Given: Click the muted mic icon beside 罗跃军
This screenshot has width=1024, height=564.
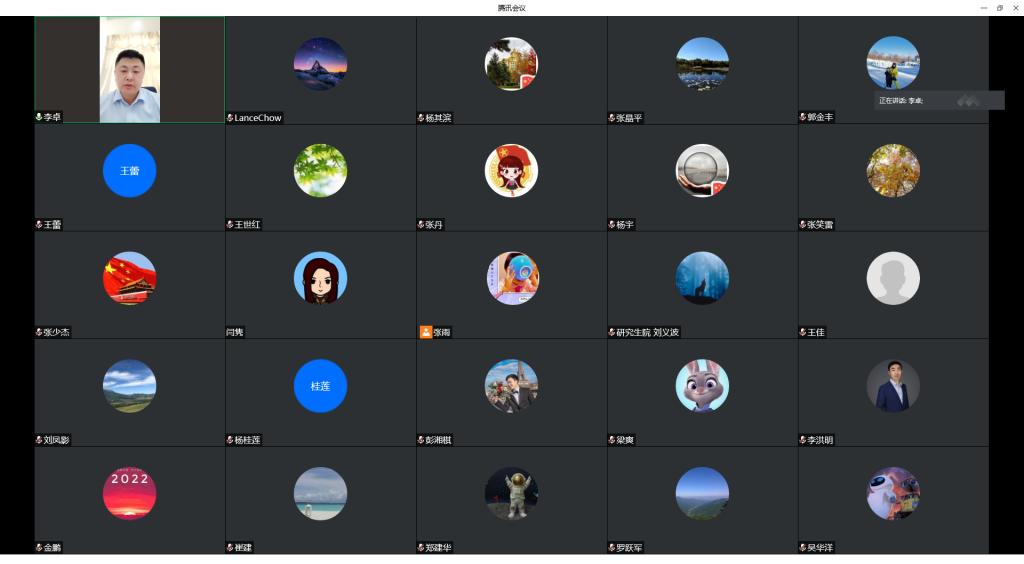Looking at the screenshot, I should (612, 548).
